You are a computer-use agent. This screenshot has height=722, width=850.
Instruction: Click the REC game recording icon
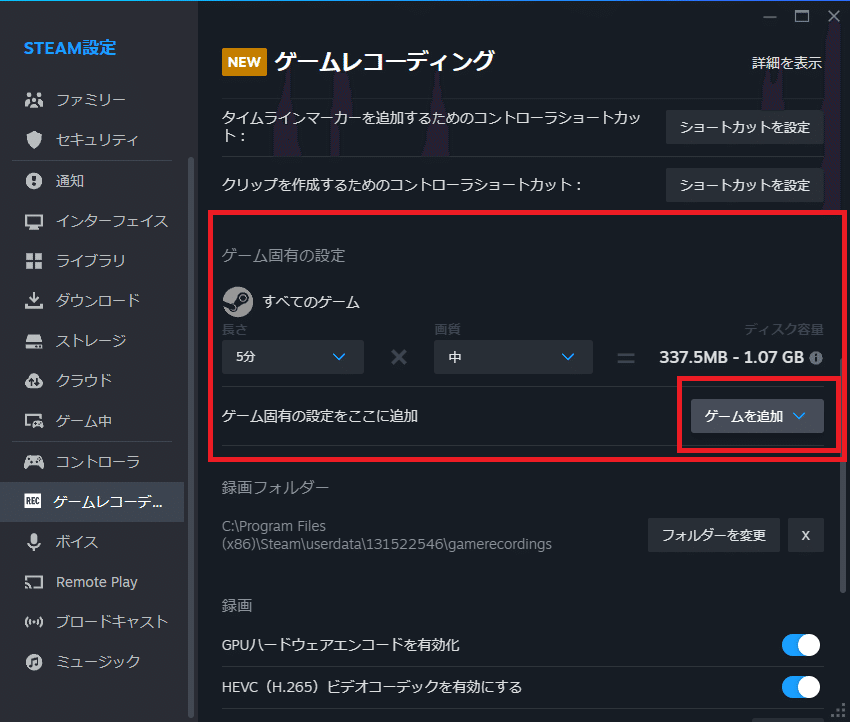(33, 501)
